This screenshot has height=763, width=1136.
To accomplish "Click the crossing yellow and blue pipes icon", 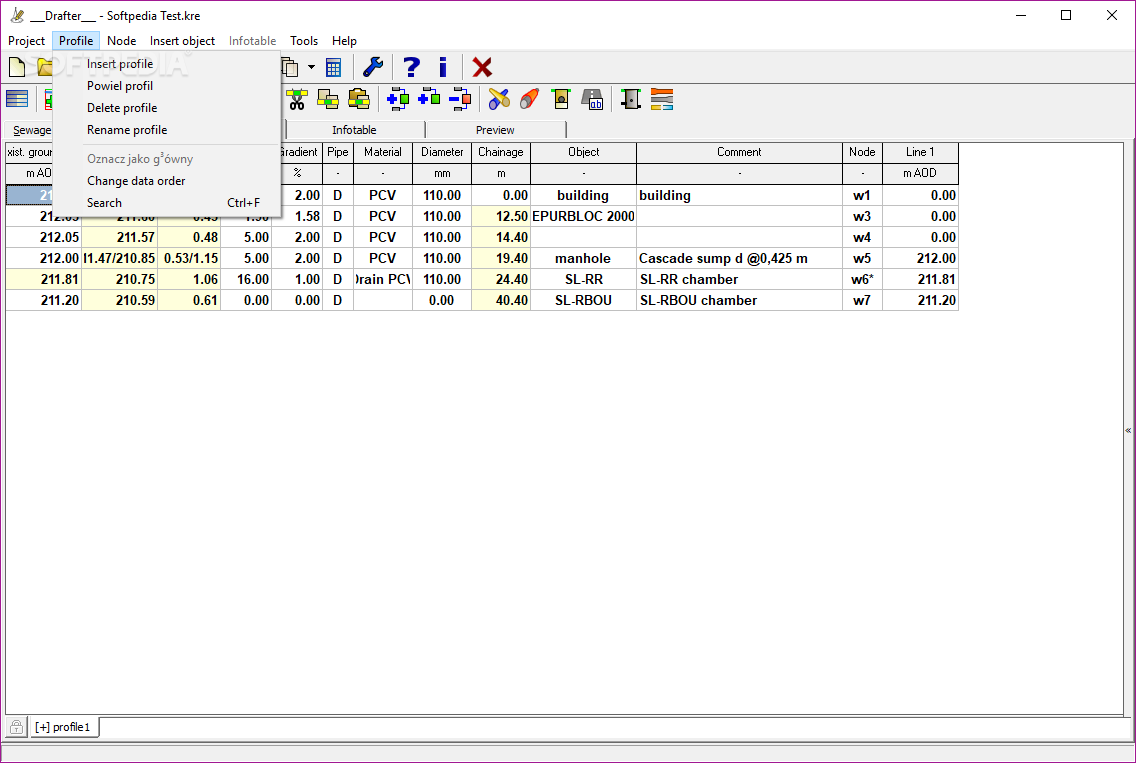I will point(498,99).
